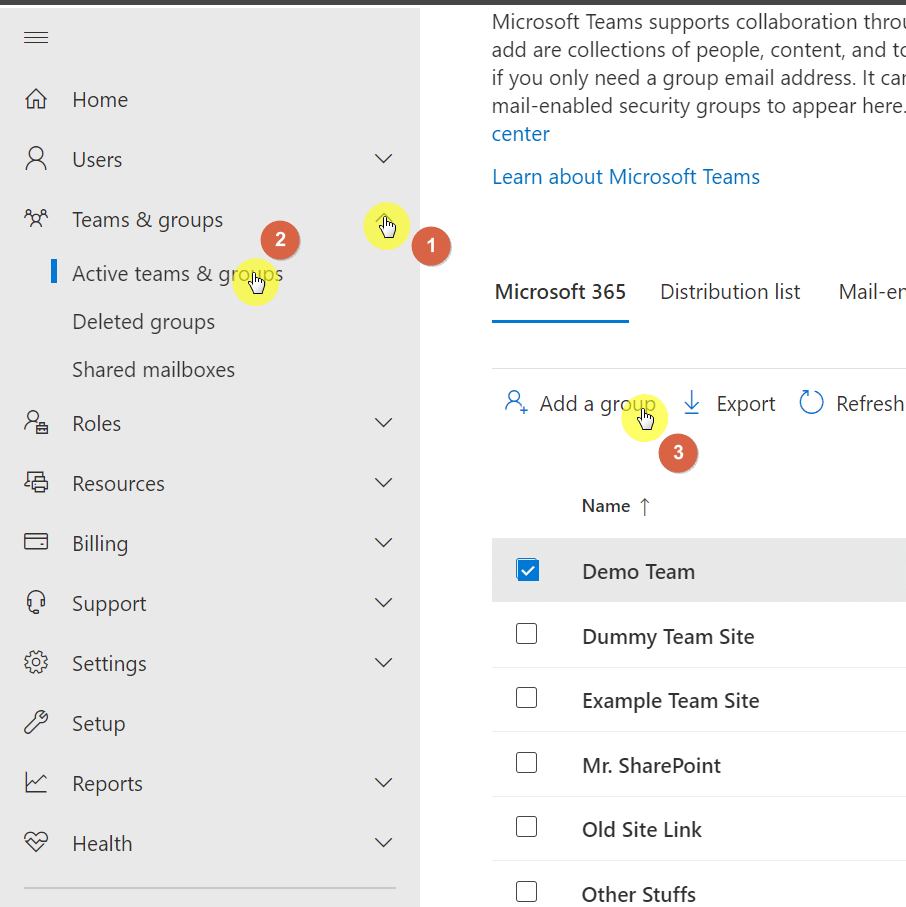Follow the 'center' hyperlink
The width and height of the screenshot is (906, 907).
521,134
